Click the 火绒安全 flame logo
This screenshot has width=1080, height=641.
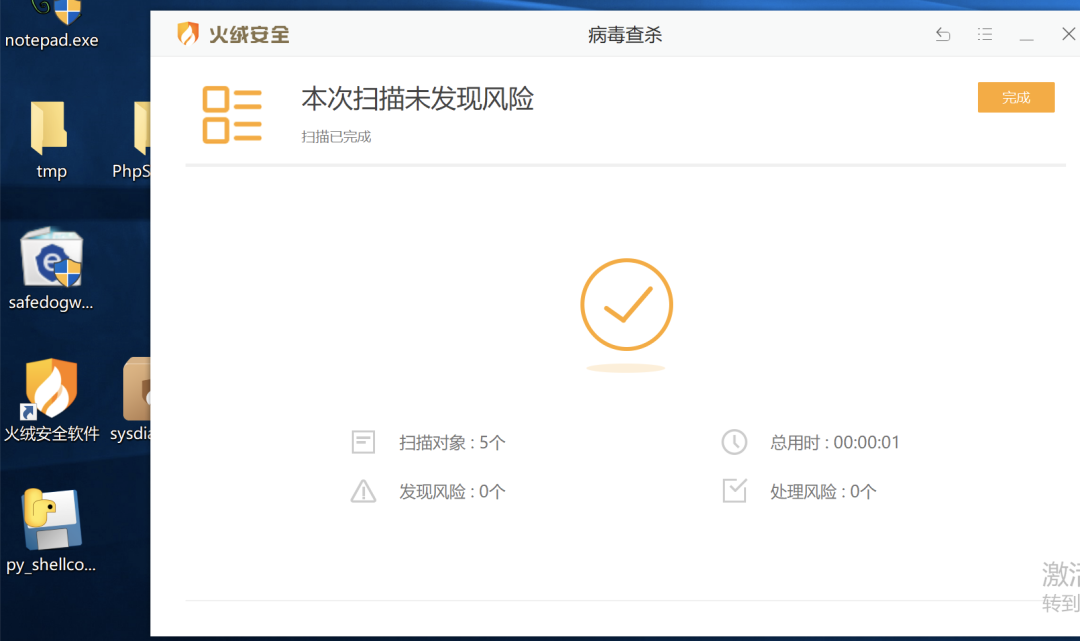pyautogui.click(x=187, y=33)
